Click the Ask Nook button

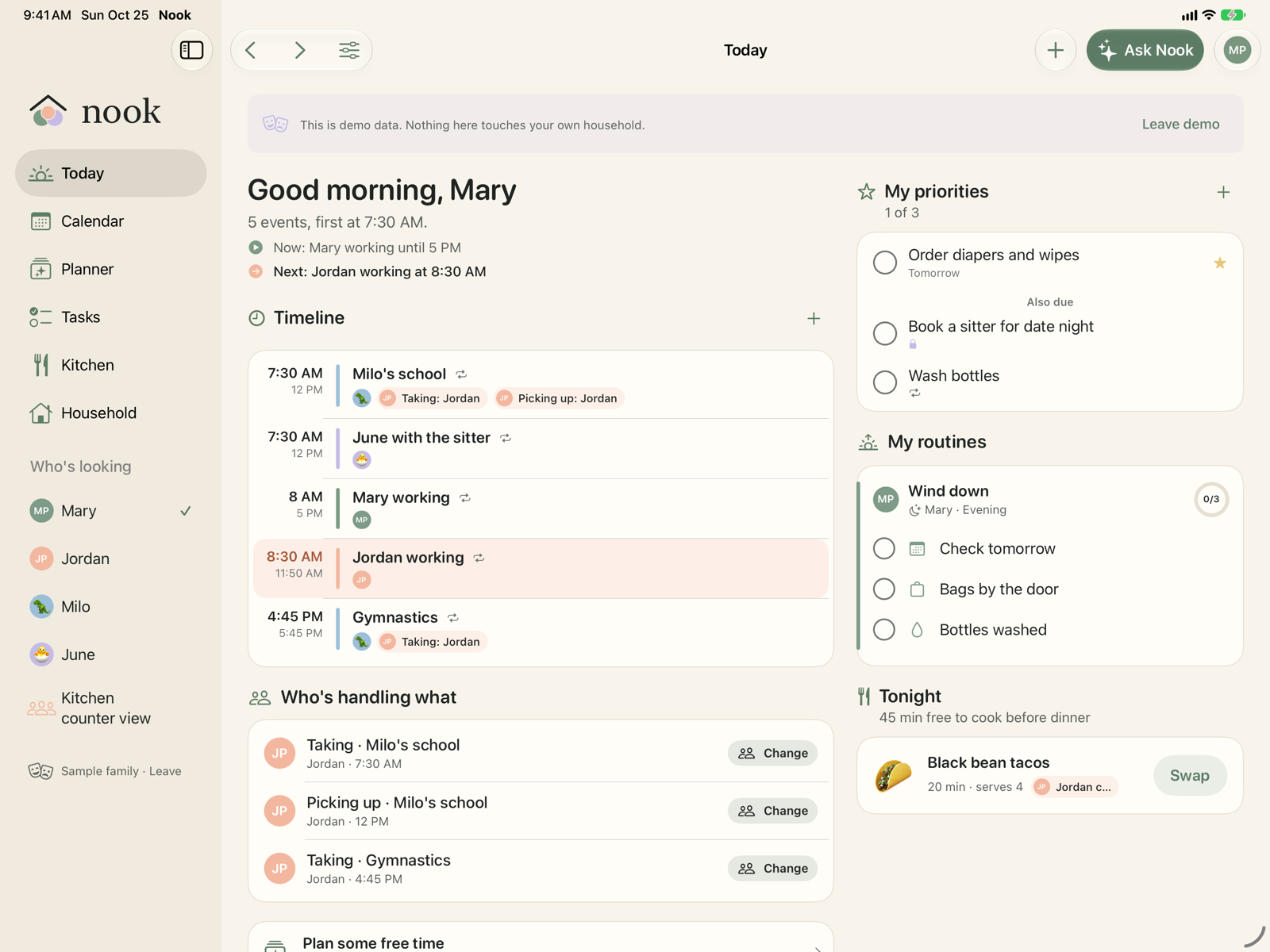click(x=1145, y=50)
